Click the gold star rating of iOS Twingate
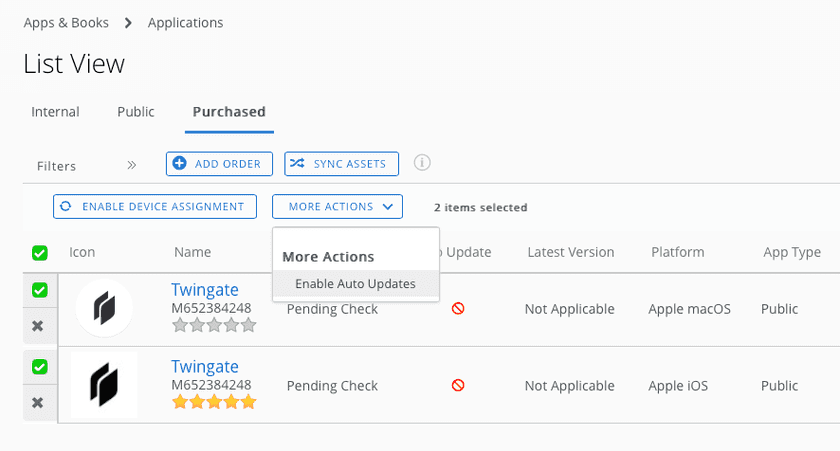 pos(214,402)
